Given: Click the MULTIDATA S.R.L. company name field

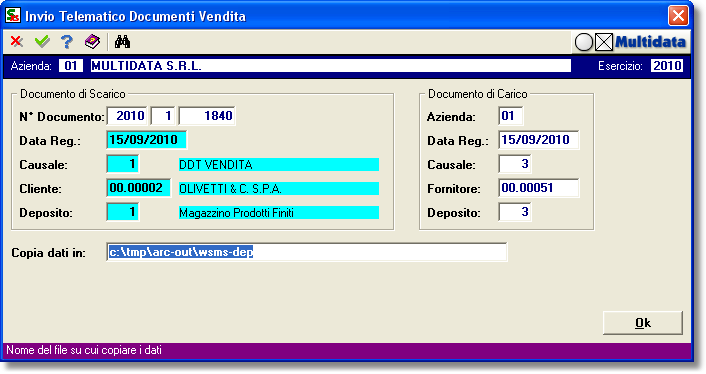Looking at the screenshot, I should (x=330, y=66).
